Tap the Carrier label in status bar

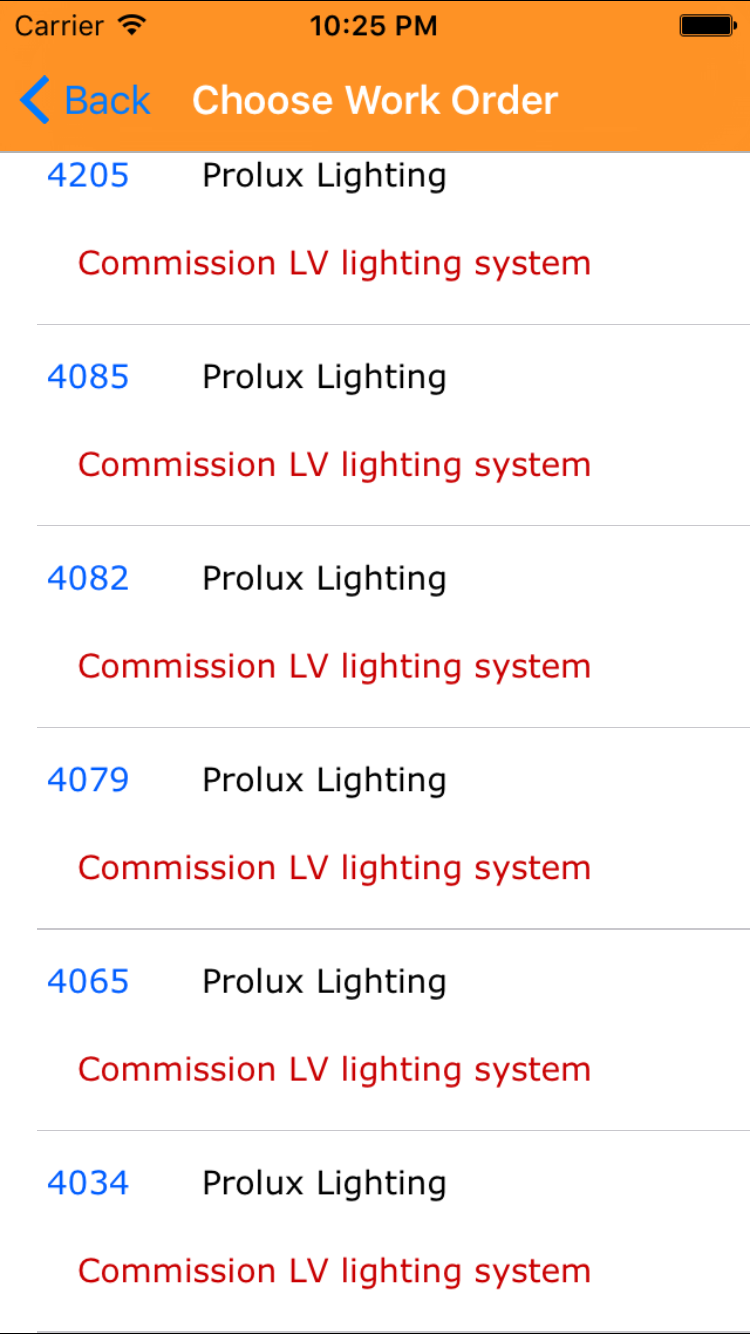point(59,26)
